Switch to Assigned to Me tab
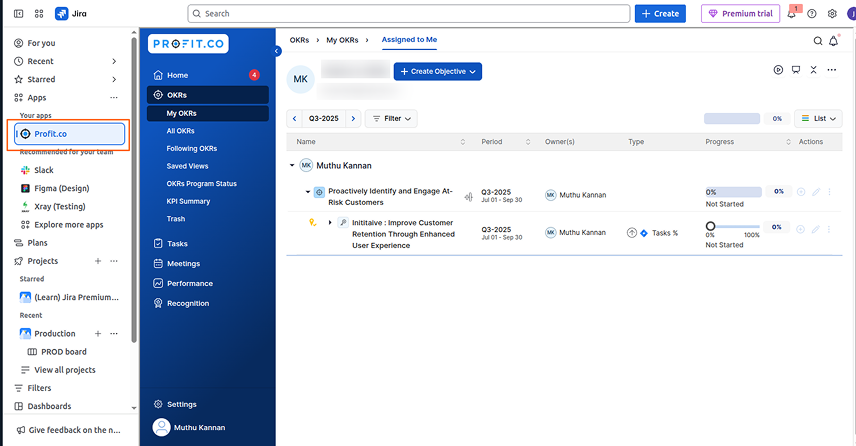The image size is (856, 446). coord(409,40)
